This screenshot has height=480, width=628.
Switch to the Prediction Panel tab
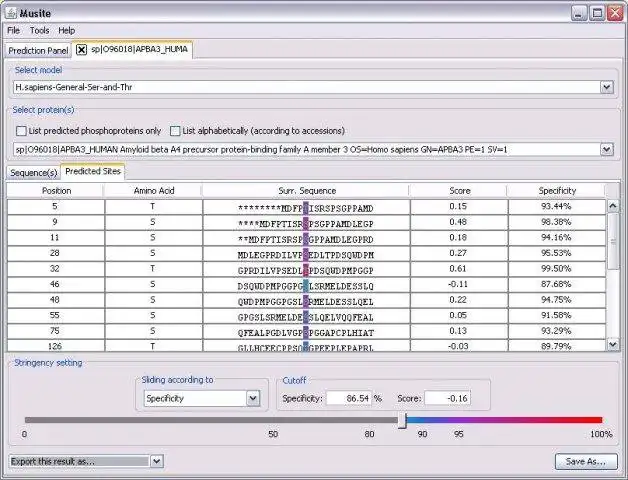tap(38, 50)
